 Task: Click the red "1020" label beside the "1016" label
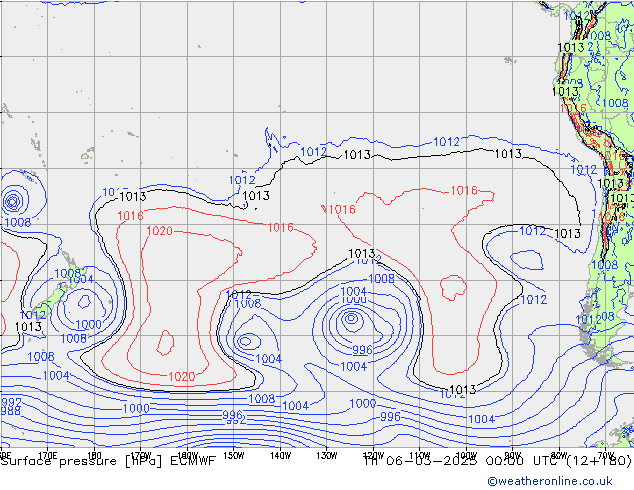159,231
